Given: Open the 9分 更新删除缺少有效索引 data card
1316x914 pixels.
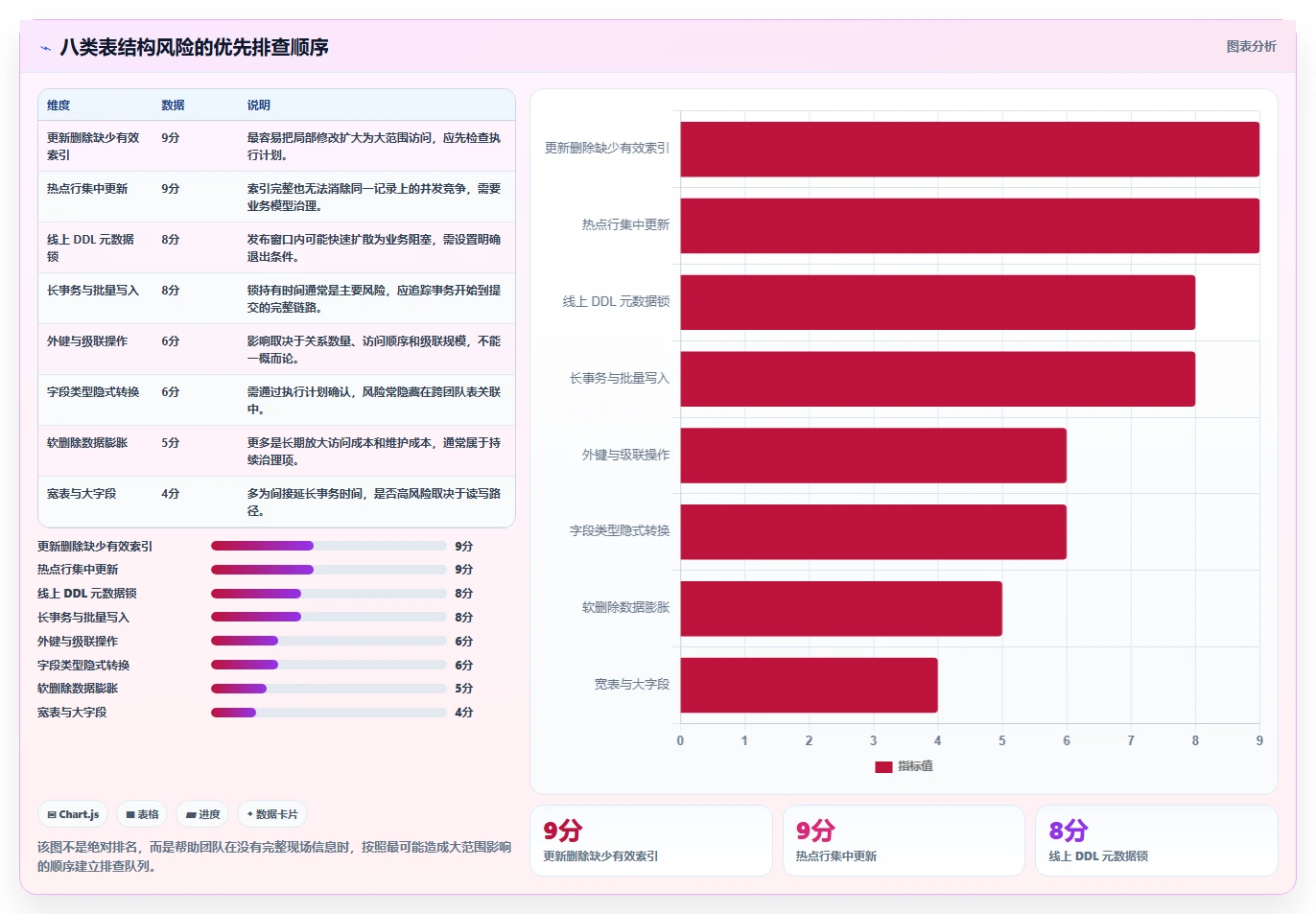Looking at the screenshot, I should click(651, 840).
